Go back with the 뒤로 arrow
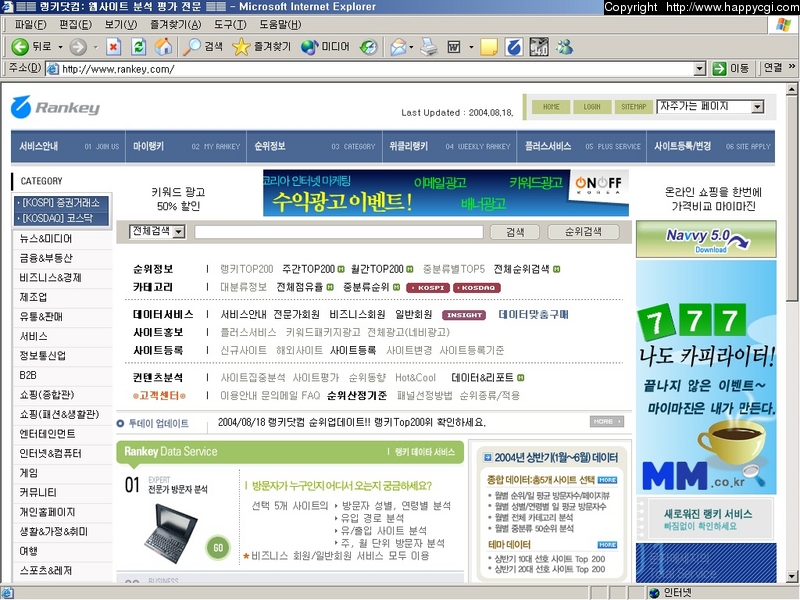800x600 pixels. [31, 47]
